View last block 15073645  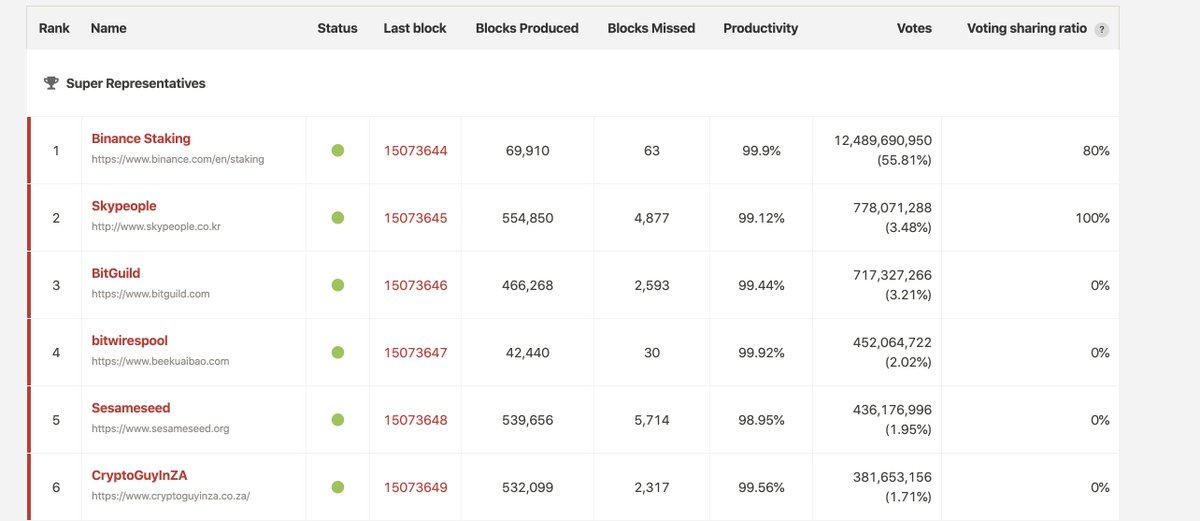click(x=416, y=218)
